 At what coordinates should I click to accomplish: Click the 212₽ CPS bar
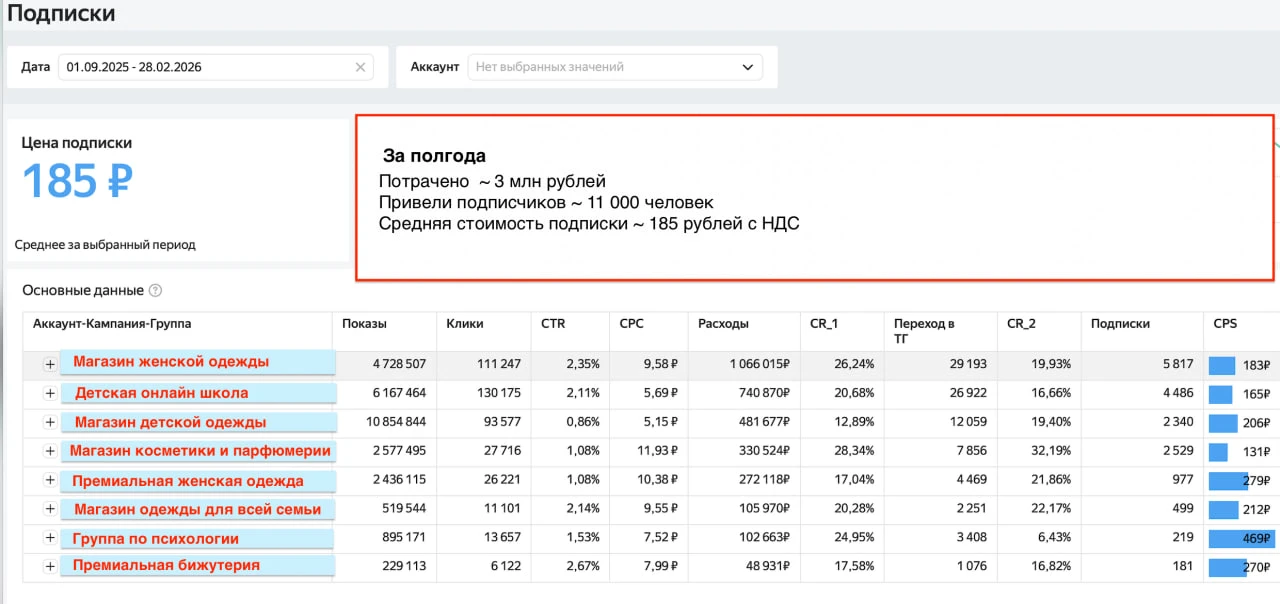coord(1224,510)
